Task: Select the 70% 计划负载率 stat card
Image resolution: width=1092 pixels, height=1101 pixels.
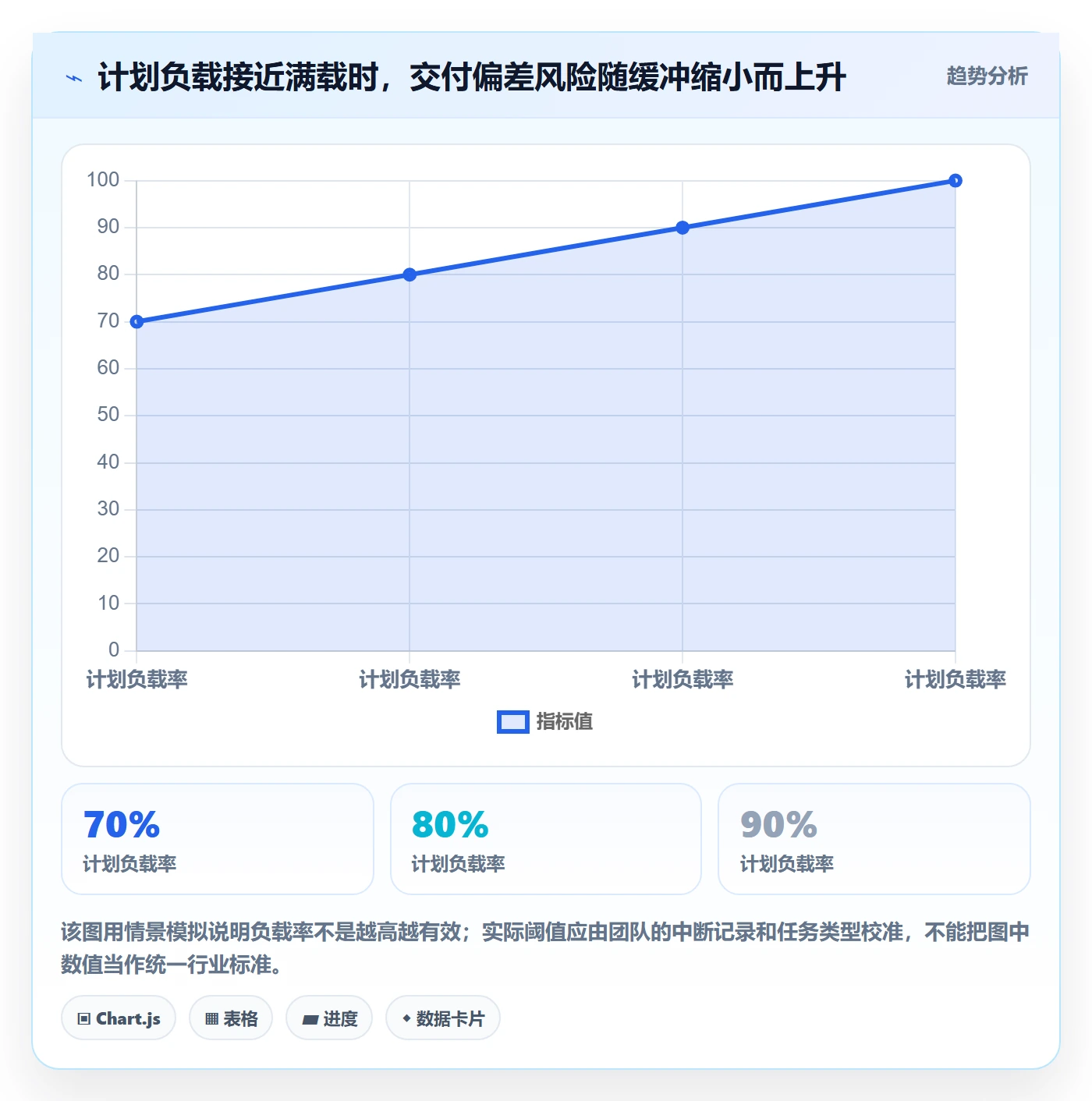Action: [218, 839]
